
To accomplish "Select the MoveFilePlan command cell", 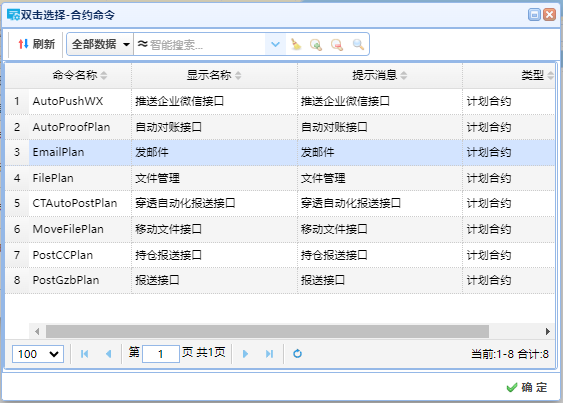I will 80,229.
